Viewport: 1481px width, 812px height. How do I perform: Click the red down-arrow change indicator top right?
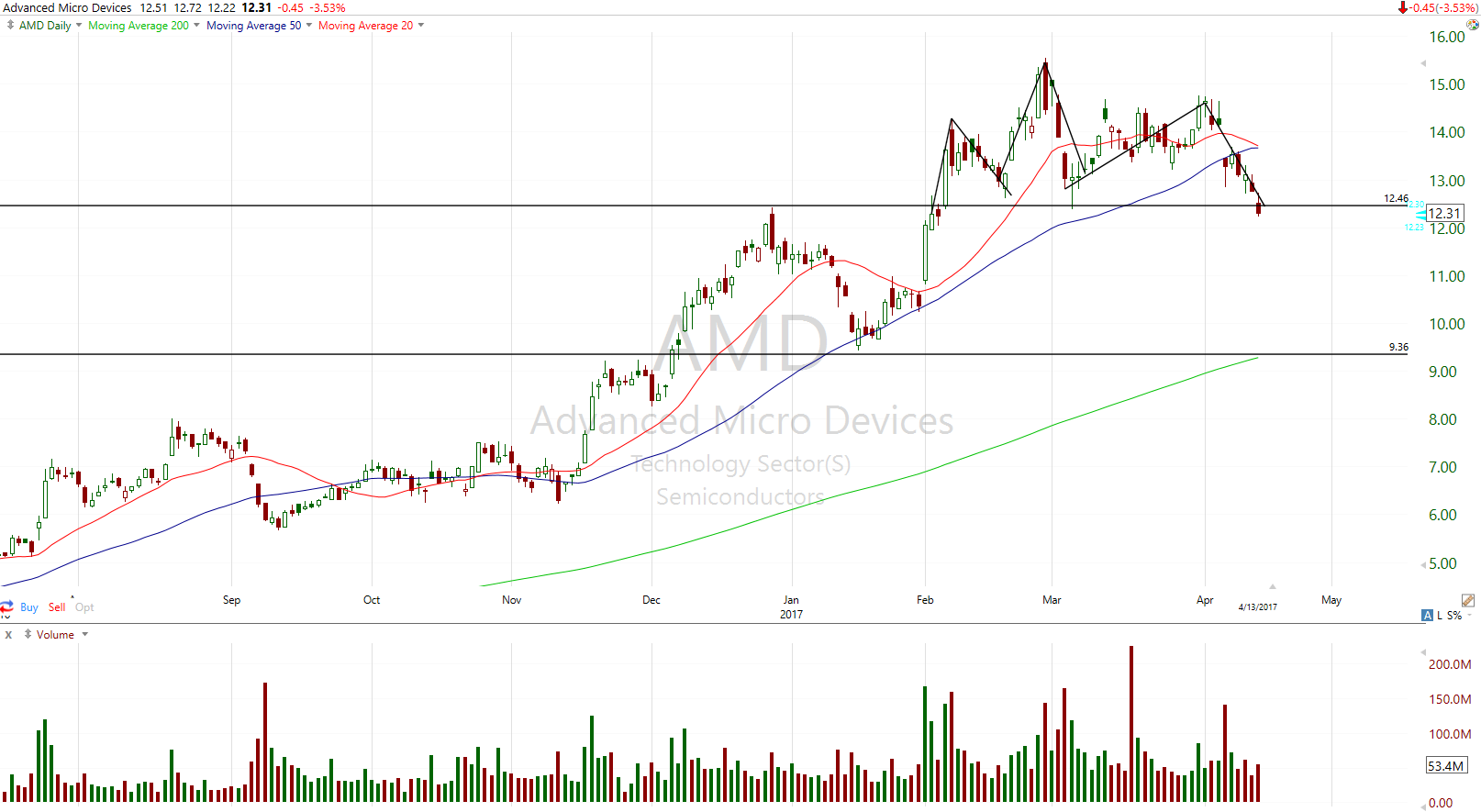point(1402,7)
